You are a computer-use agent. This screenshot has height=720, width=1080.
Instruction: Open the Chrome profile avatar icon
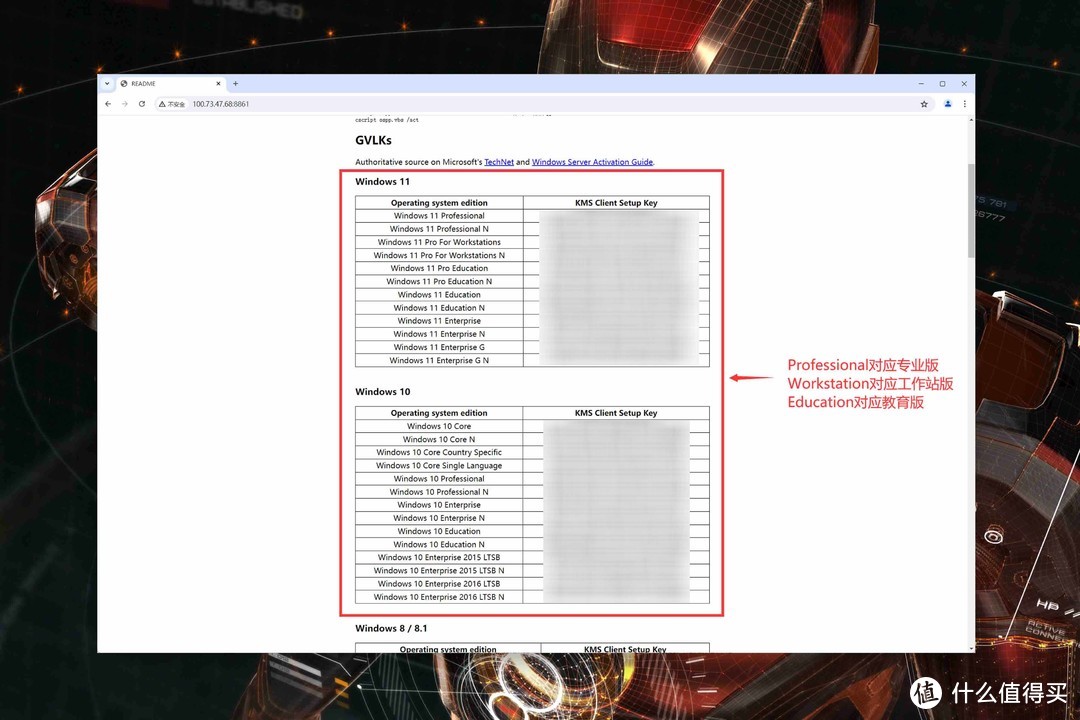[x=948, y=104]
